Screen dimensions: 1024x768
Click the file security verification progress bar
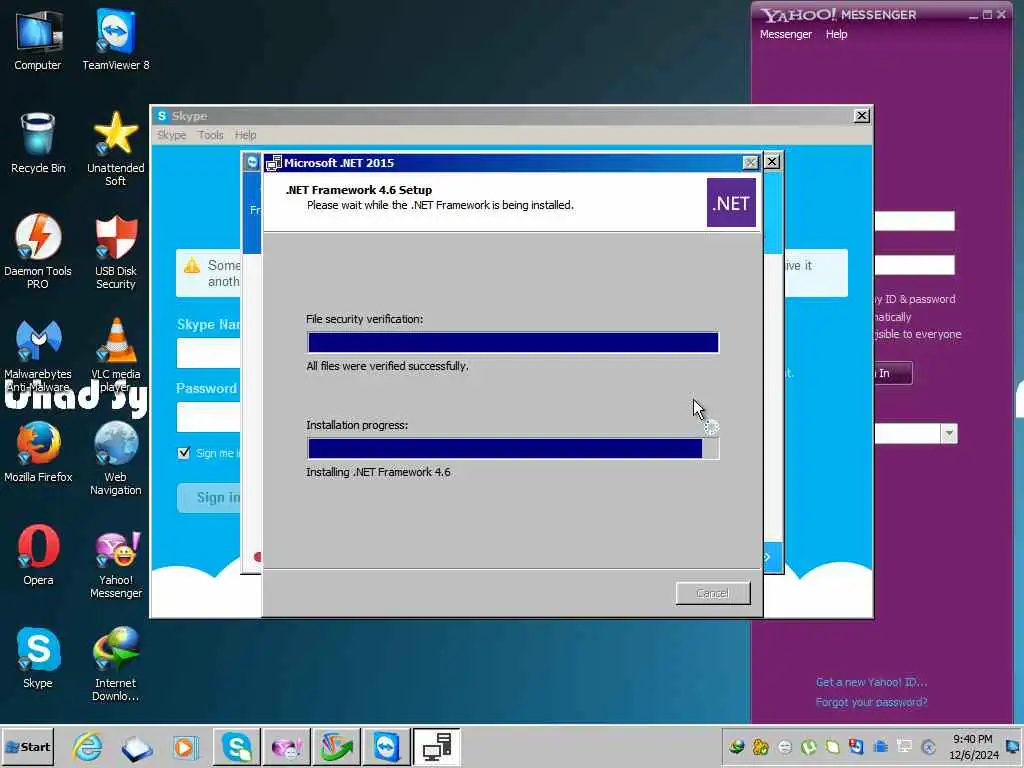[513, 343]
